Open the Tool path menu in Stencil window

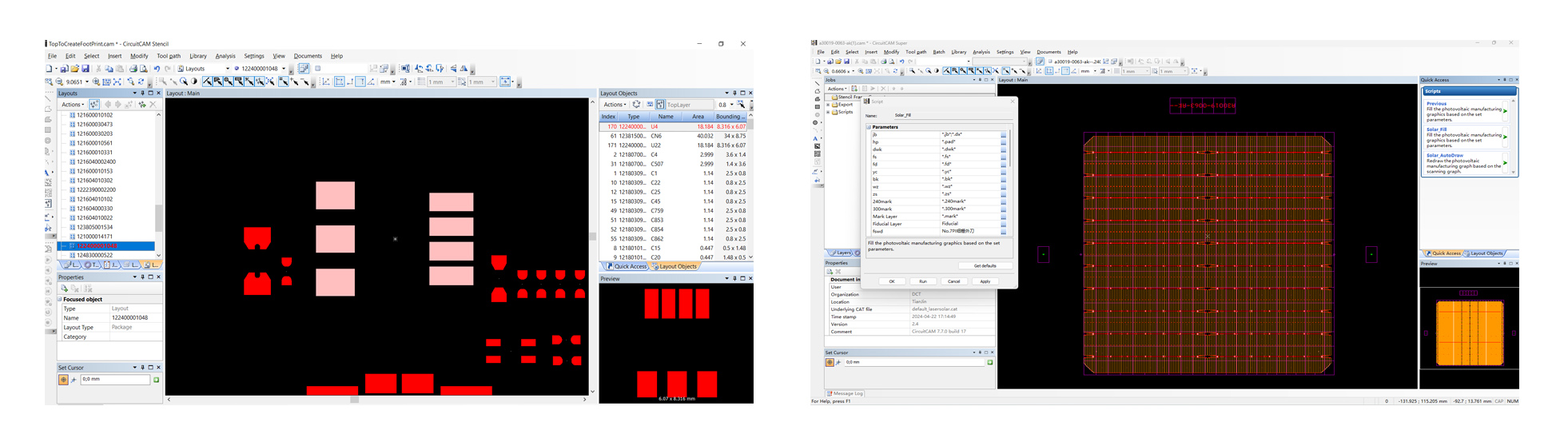click(x=168, y=56)
